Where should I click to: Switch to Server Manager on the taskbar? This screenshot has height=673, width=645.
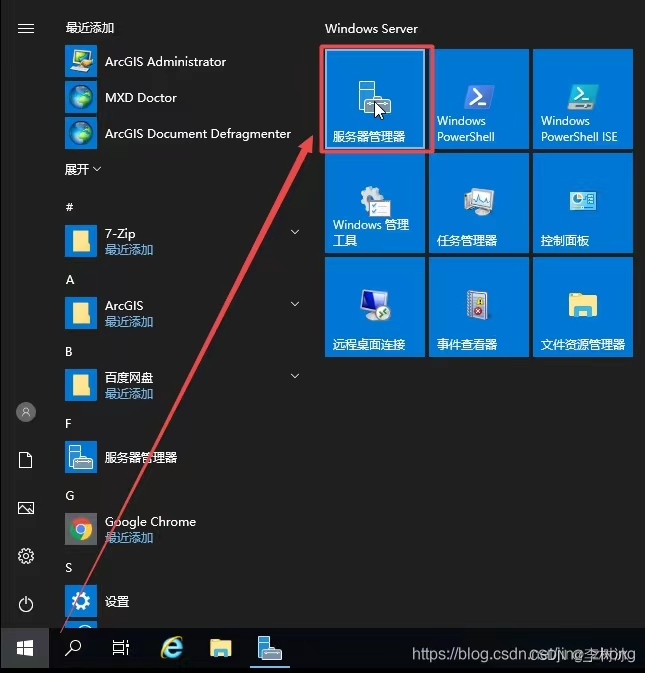(x=270, y=648)
